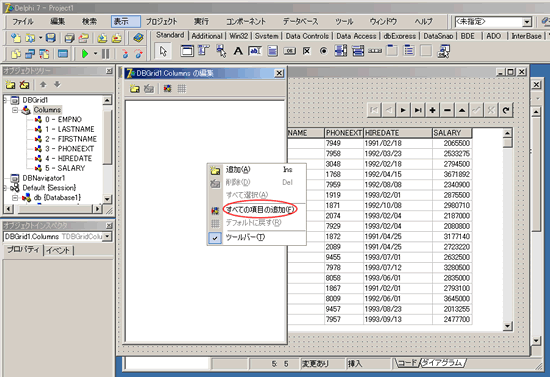Select the ComboBox component icon
Viewport: 550px width, 377px height.
pos(358,51)
